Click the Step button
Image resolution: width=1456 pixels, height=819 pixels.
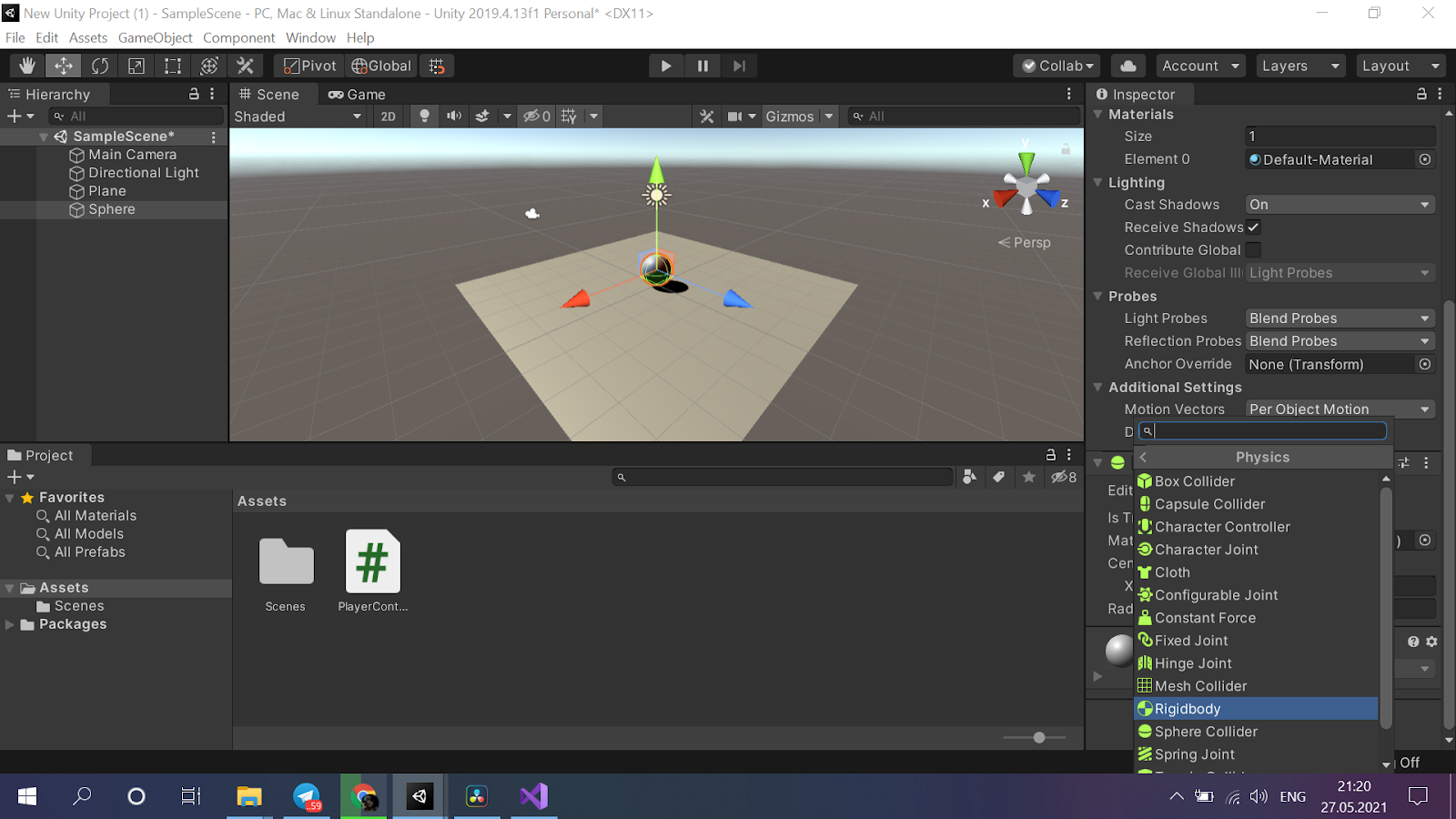[x=739, y=66]
